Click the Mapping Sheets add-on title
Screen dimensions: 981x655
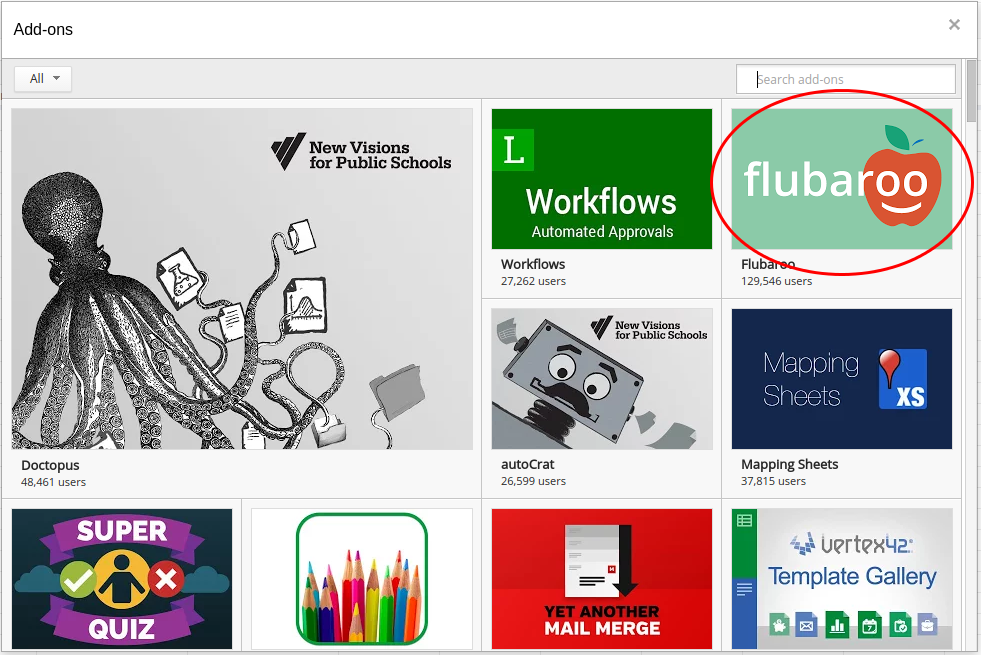[790, 464]
